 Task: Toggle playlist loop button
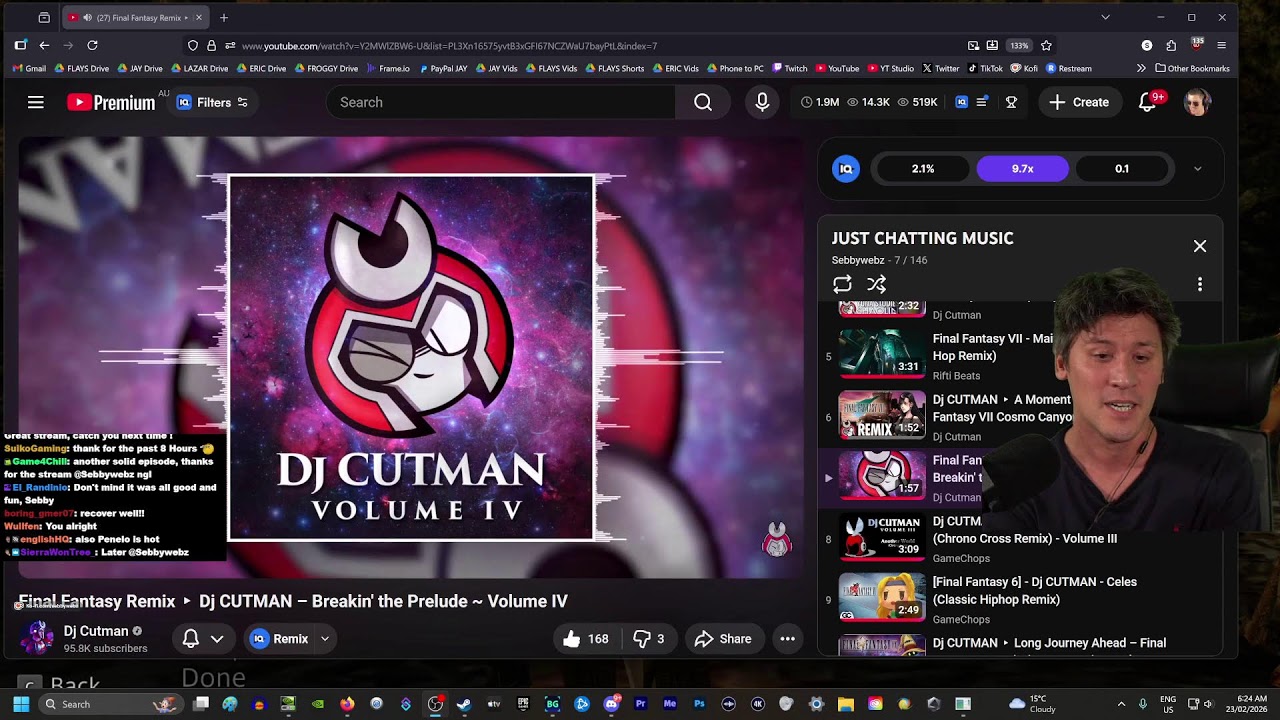842,285
